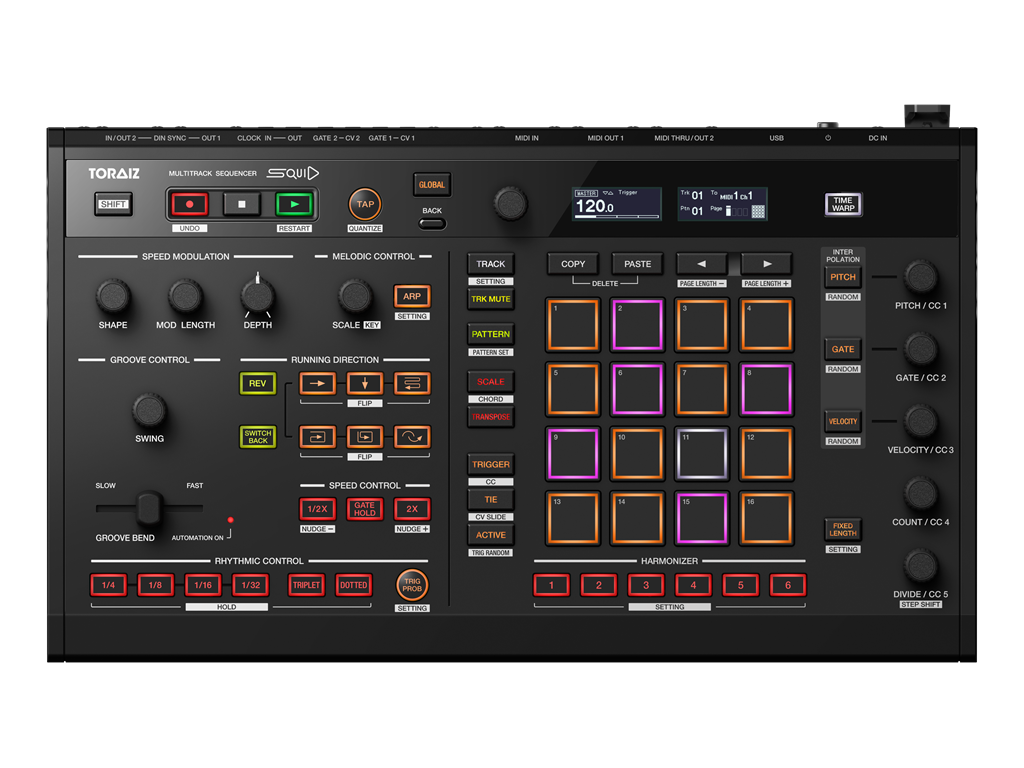Enable SWITCH BACK running direction

coord(258,437)
